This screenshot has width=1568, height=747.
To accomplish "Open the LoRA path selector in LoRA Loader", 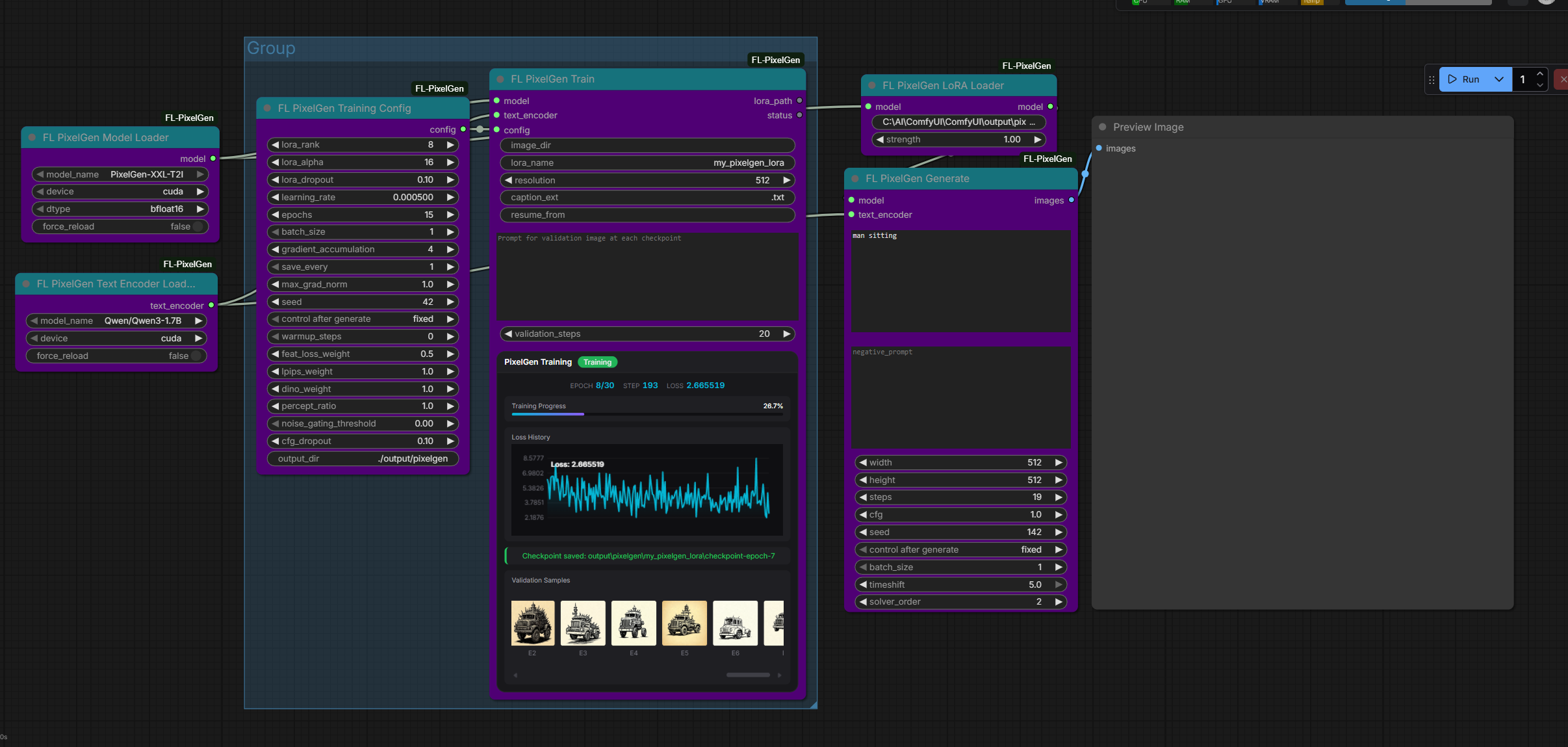I will (958, 122).
